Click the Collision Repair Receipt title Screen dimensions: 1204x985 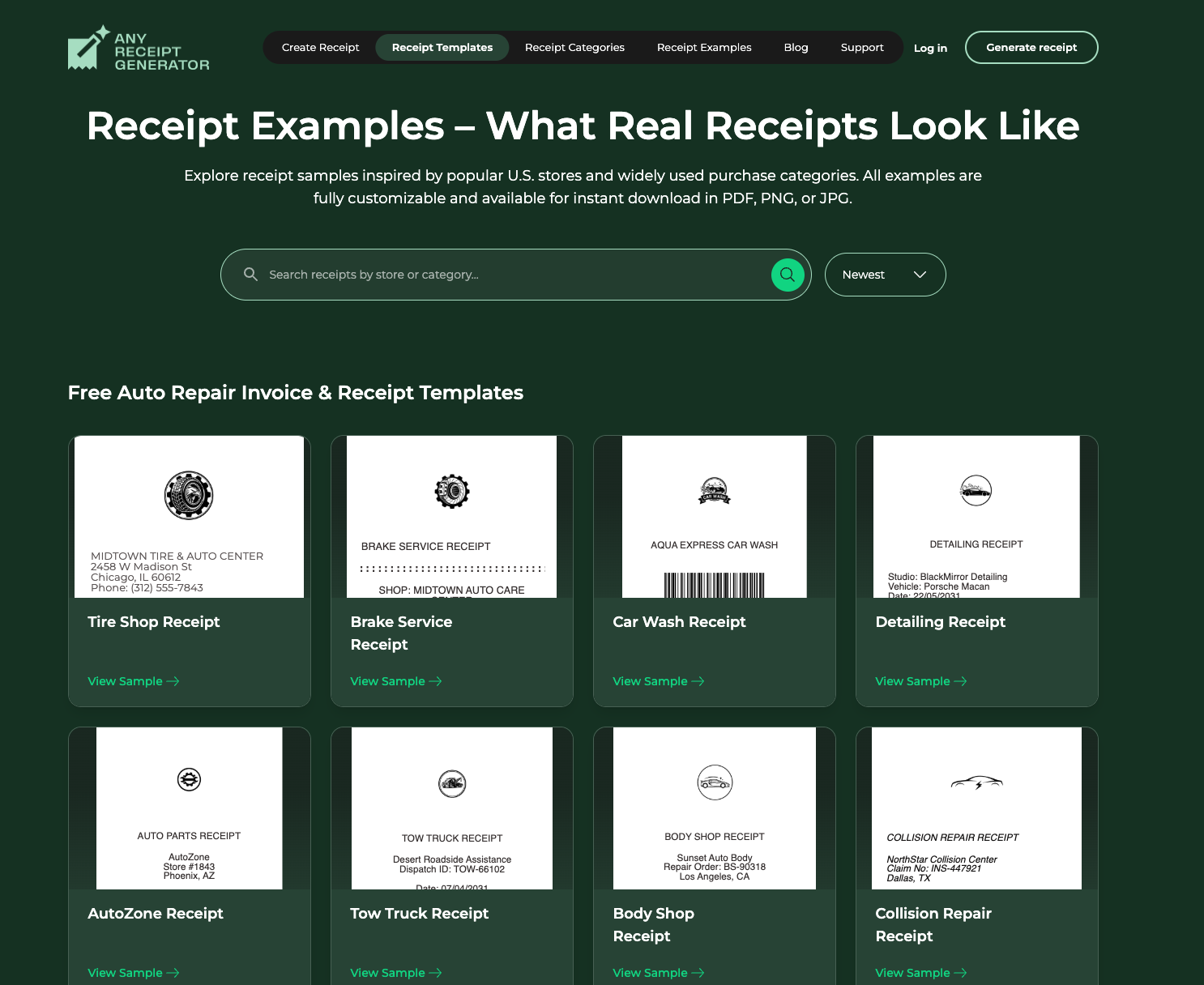[933, 925]
